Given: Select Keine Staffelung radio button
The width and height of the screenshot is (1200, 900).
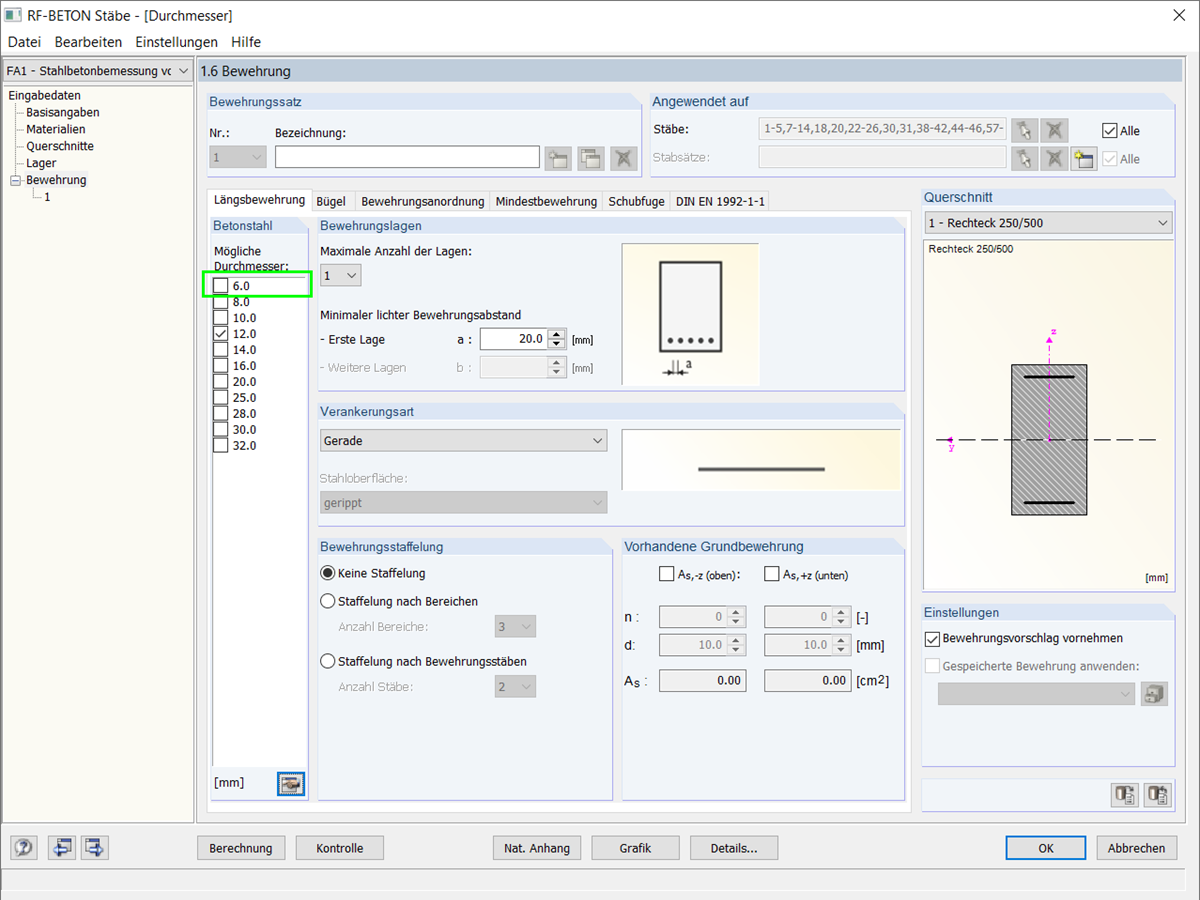Looking at the screenshot, I should [x=327, y=573].
